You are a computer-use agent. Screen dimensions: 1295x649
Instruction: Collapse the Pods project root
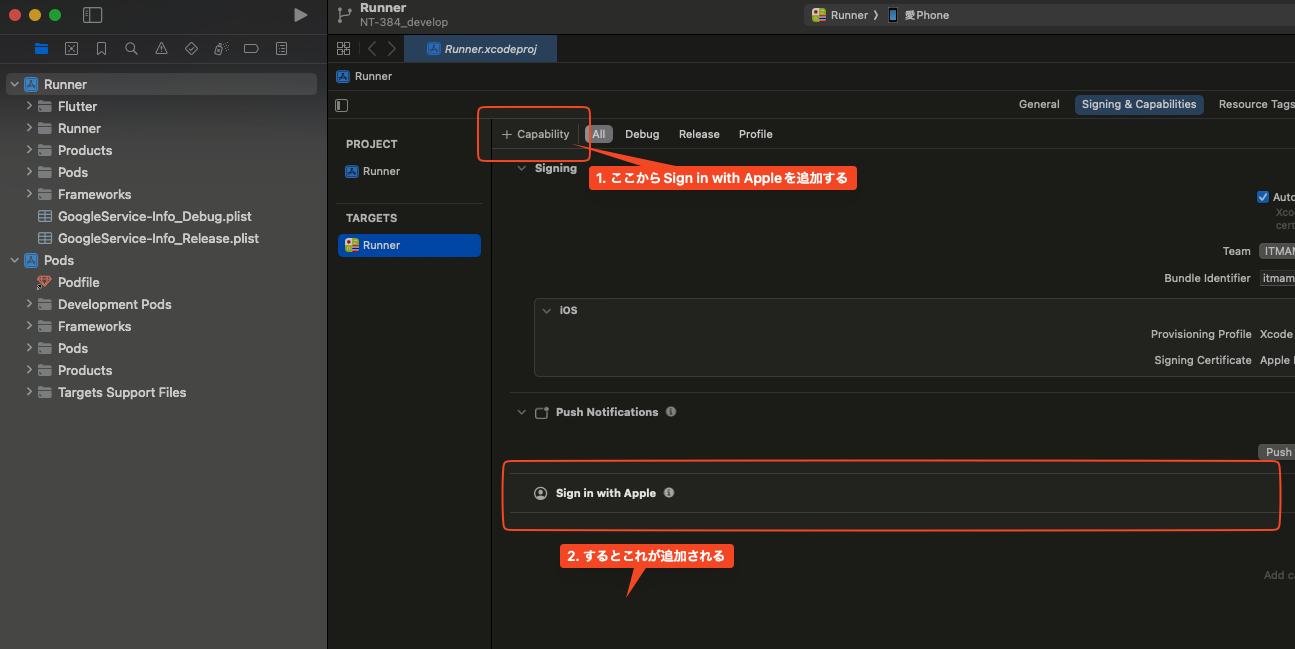[14, 260]
